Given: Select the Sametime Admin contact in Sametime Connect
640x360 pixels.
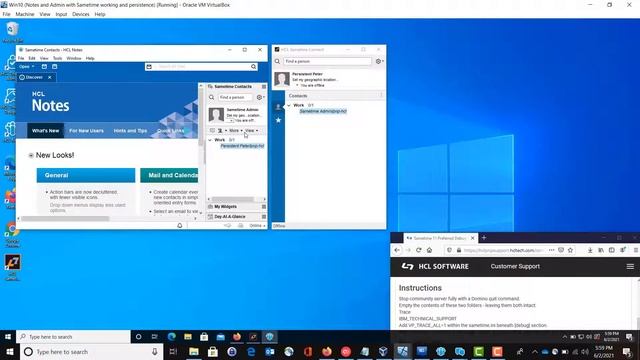Looking at the screenshot, I should click(x=323, y=111).
